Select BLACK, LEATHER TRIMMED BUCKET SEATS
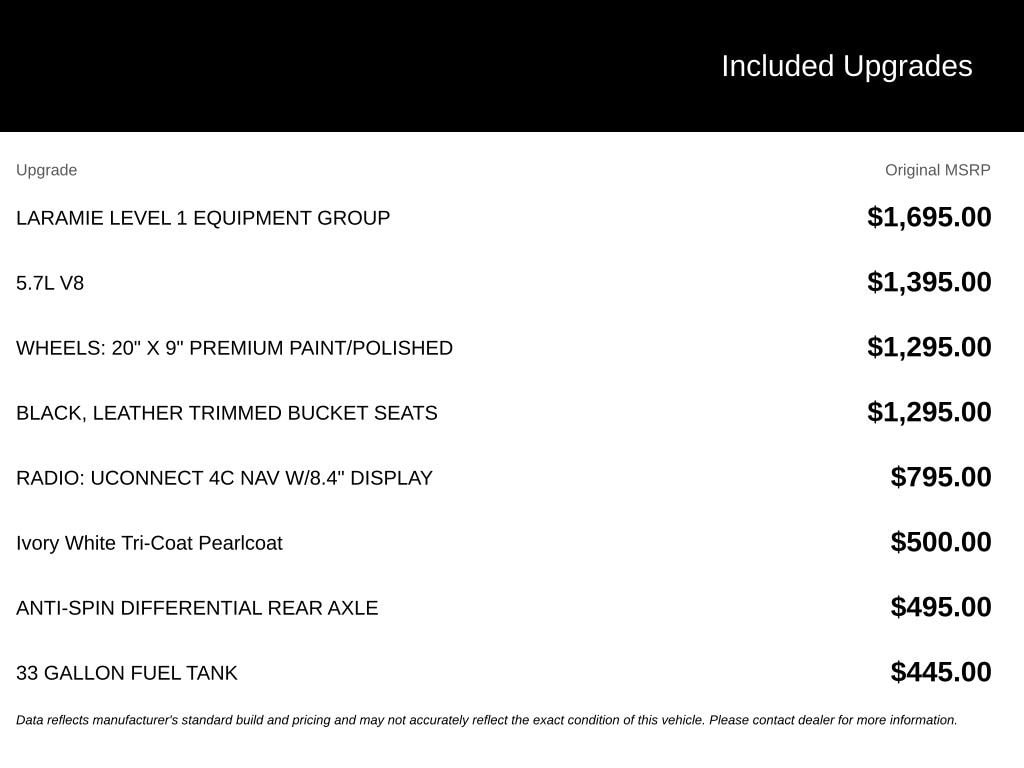 227,413
